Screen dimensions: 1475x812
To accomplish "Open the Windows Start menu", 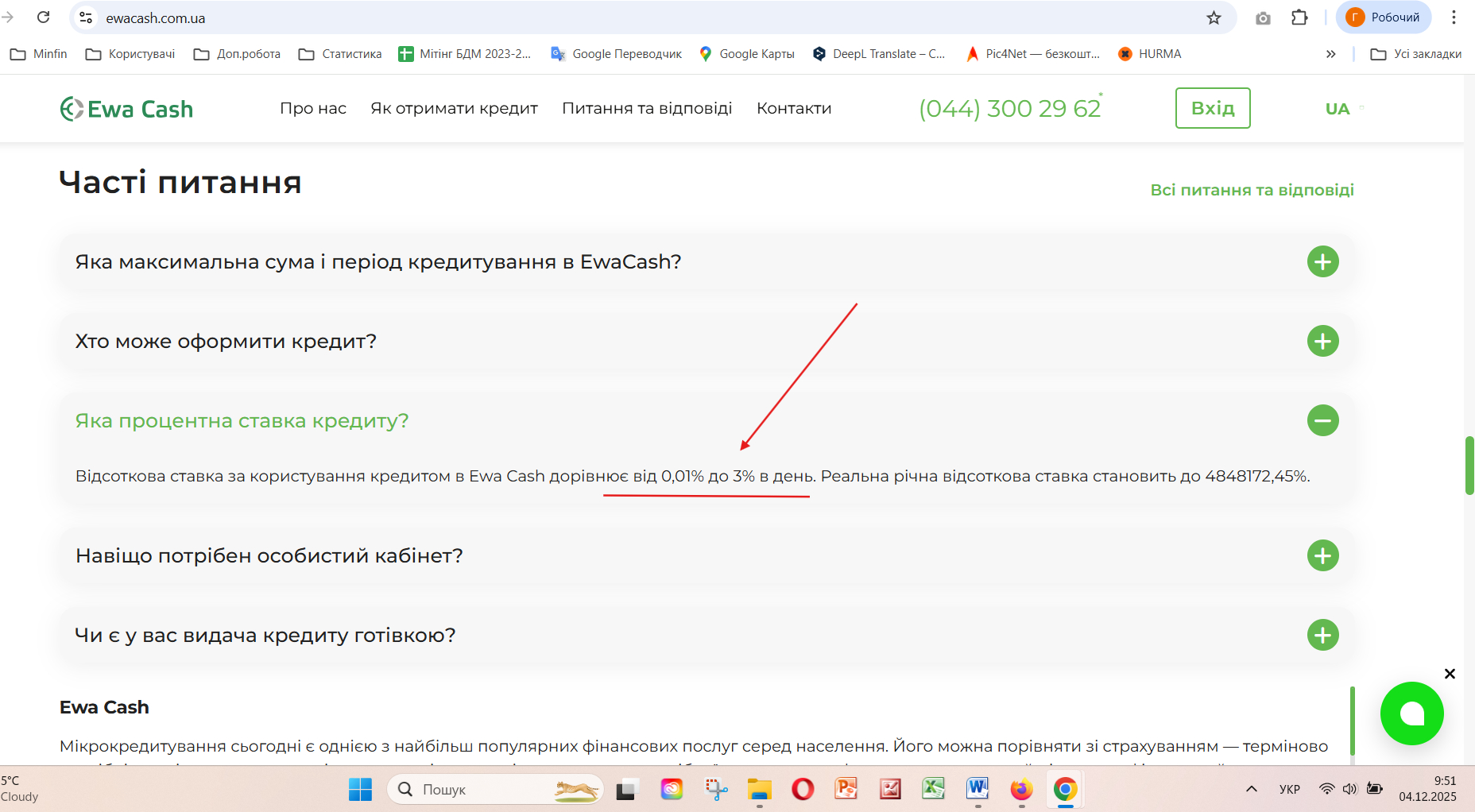I will [x=360, y=789].
